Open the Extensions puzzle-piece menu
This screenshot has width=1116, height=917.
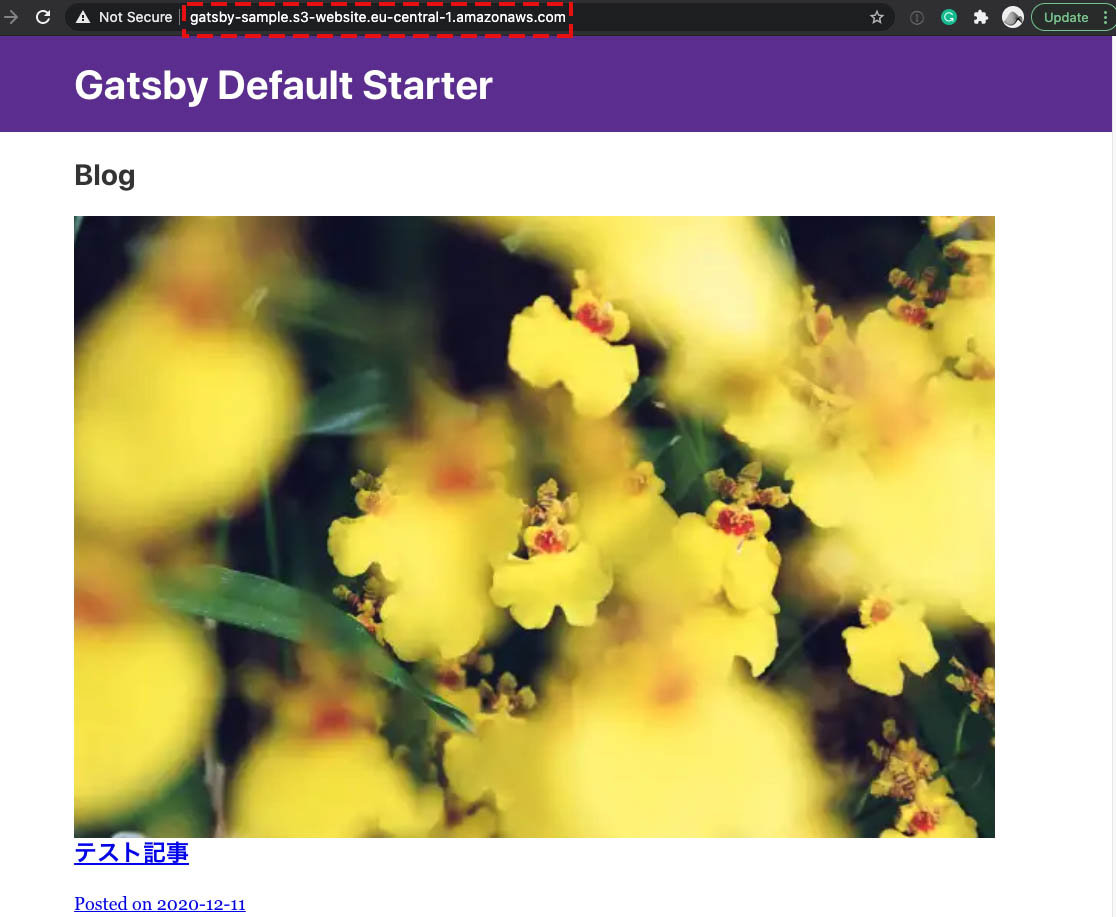click(980, 17)
